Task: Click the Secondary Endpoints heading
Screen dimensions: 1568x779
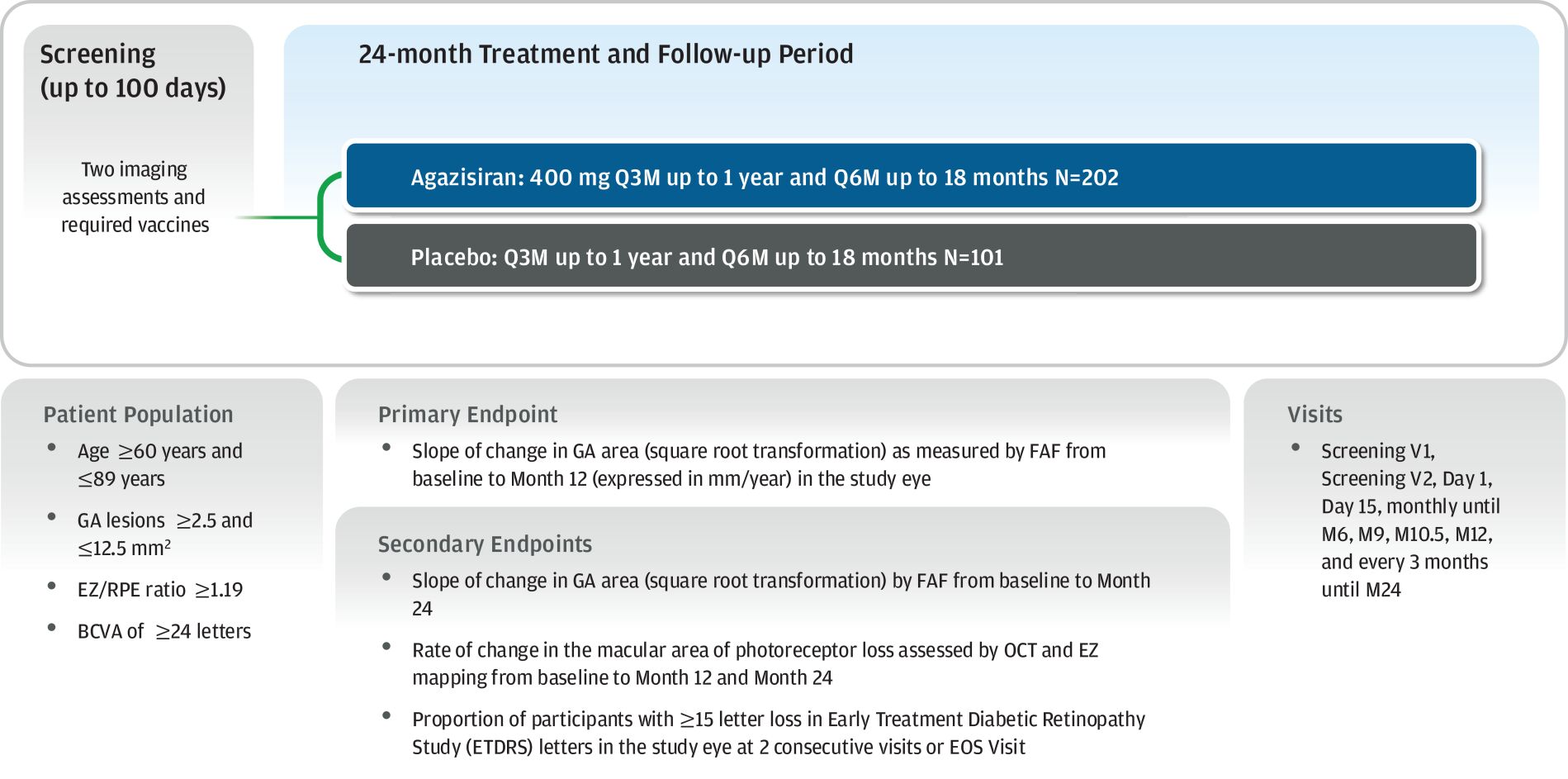Action: click(x=485, y=544)
